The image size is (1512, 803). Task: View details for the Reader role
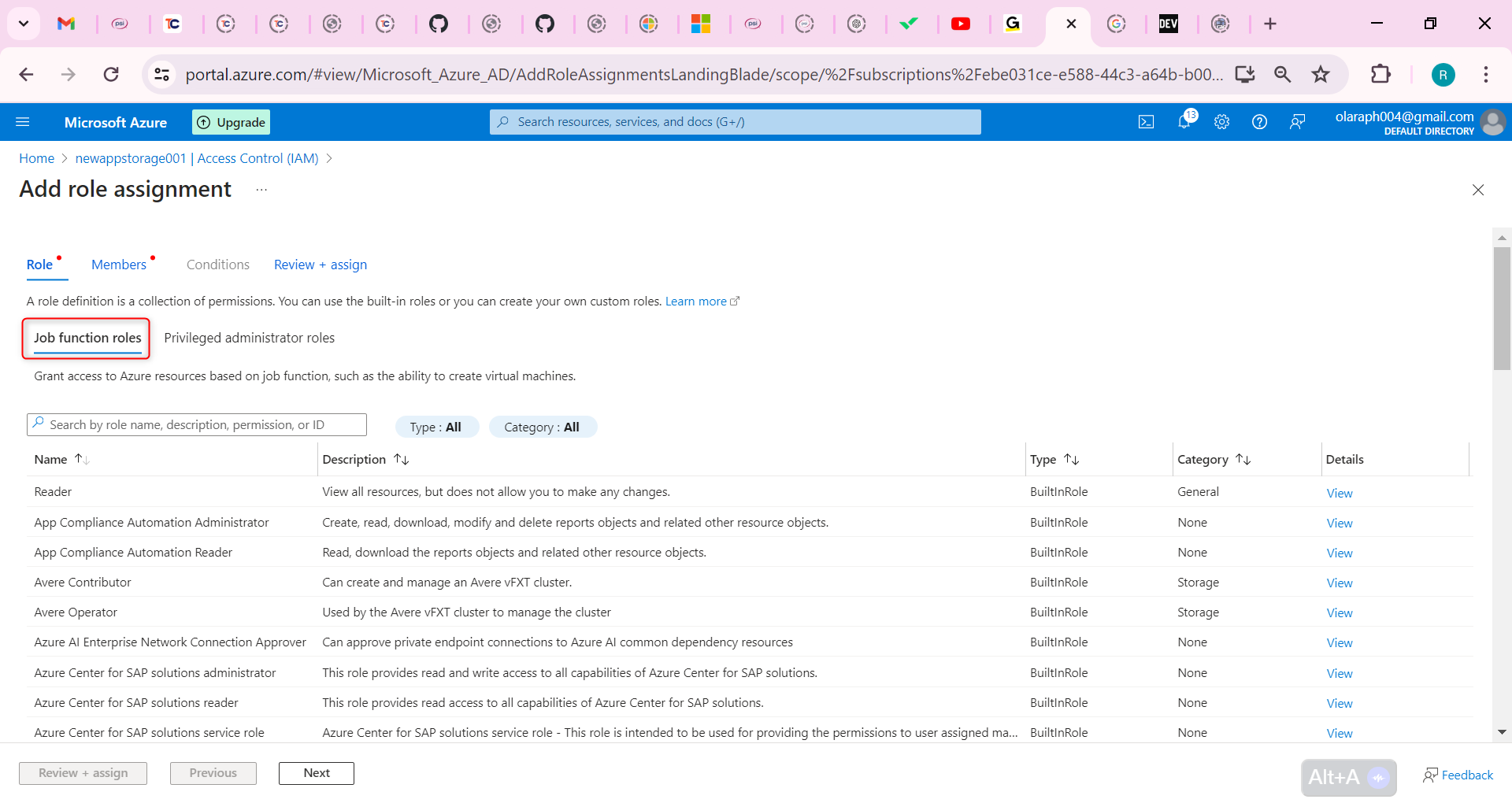coord(1339,493)
